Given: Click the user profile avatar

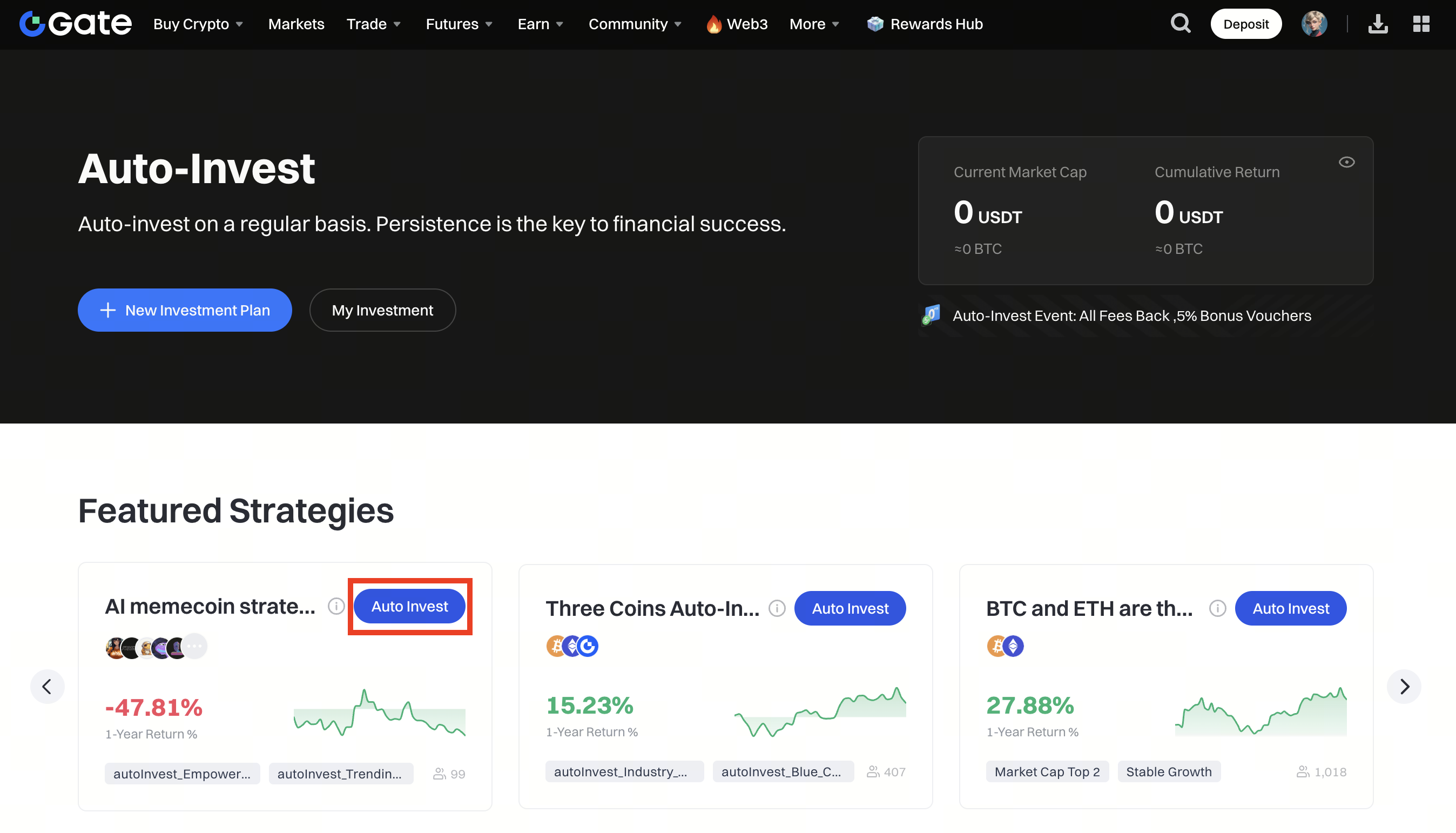Looking at the screenshot, I should pos(1313,24).
